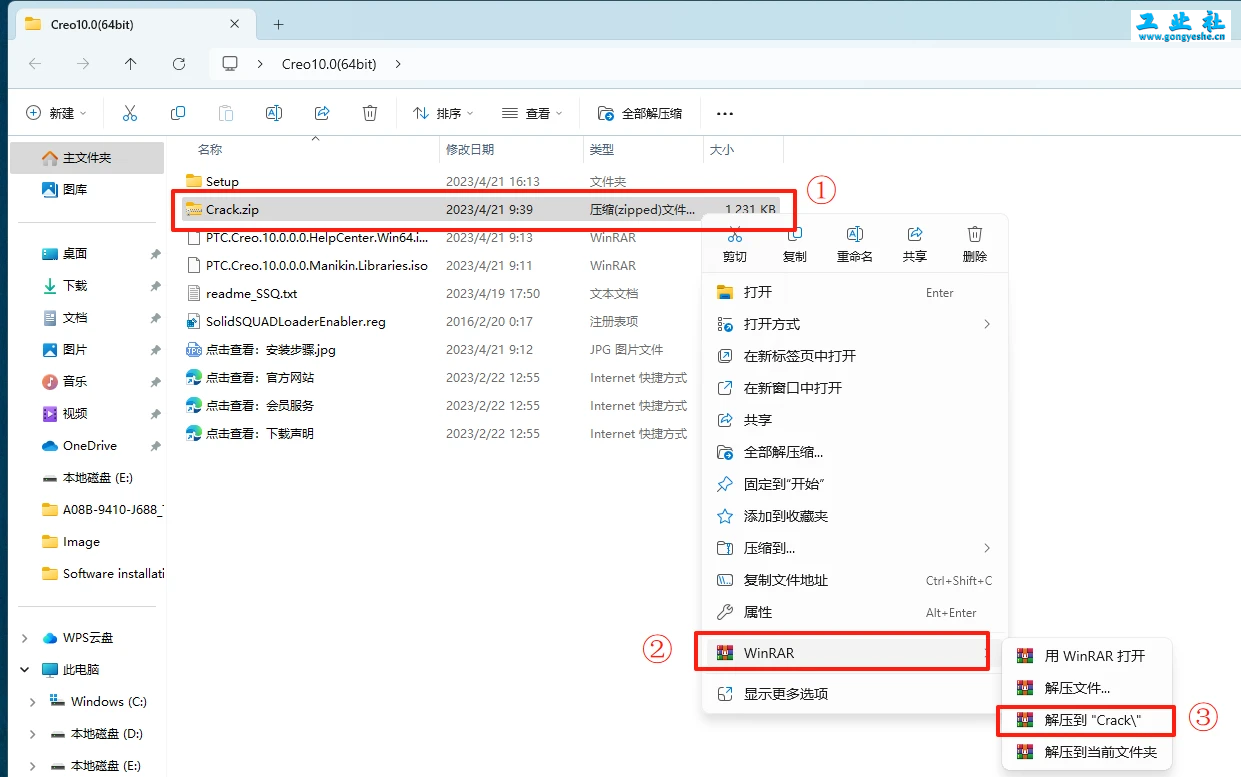Screen dimensions: 1241x777
Task: Choose 解压文件... in WinRAR submenu
Action: tap(1087, 688)
